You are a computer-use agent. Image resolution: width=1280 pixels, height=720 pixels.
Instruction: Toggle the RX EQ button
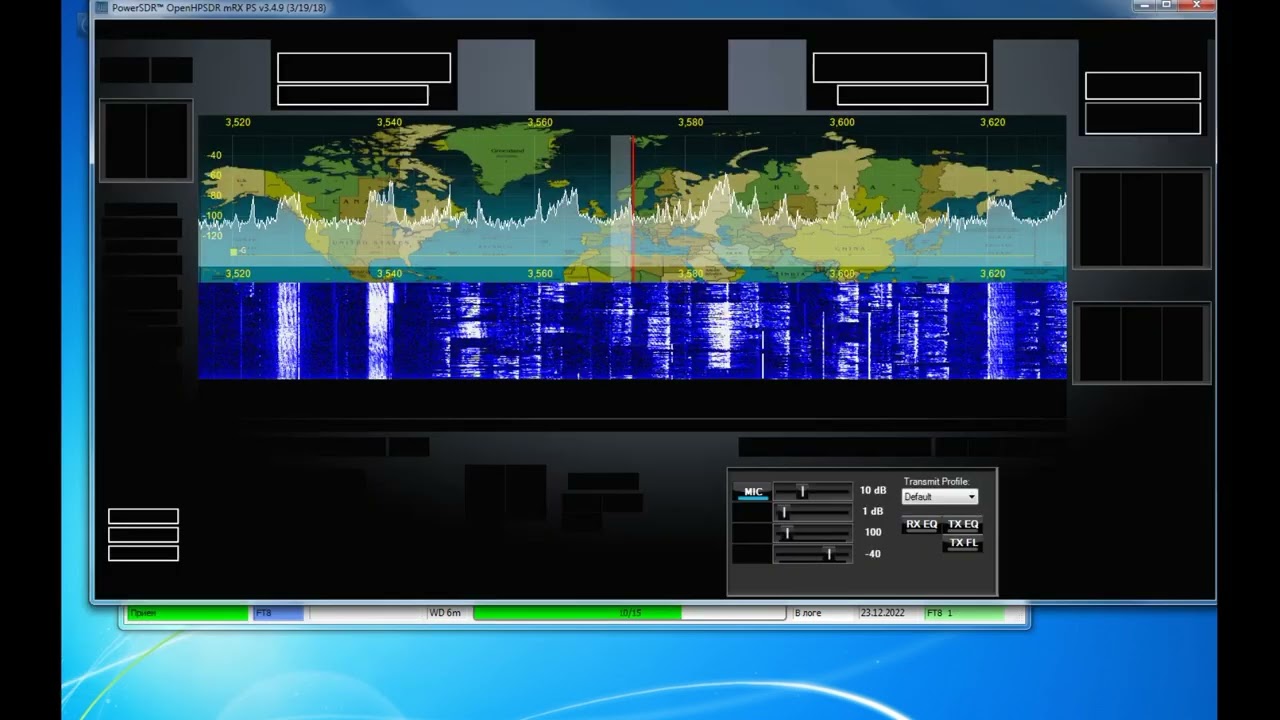click(x=921, y=525)
